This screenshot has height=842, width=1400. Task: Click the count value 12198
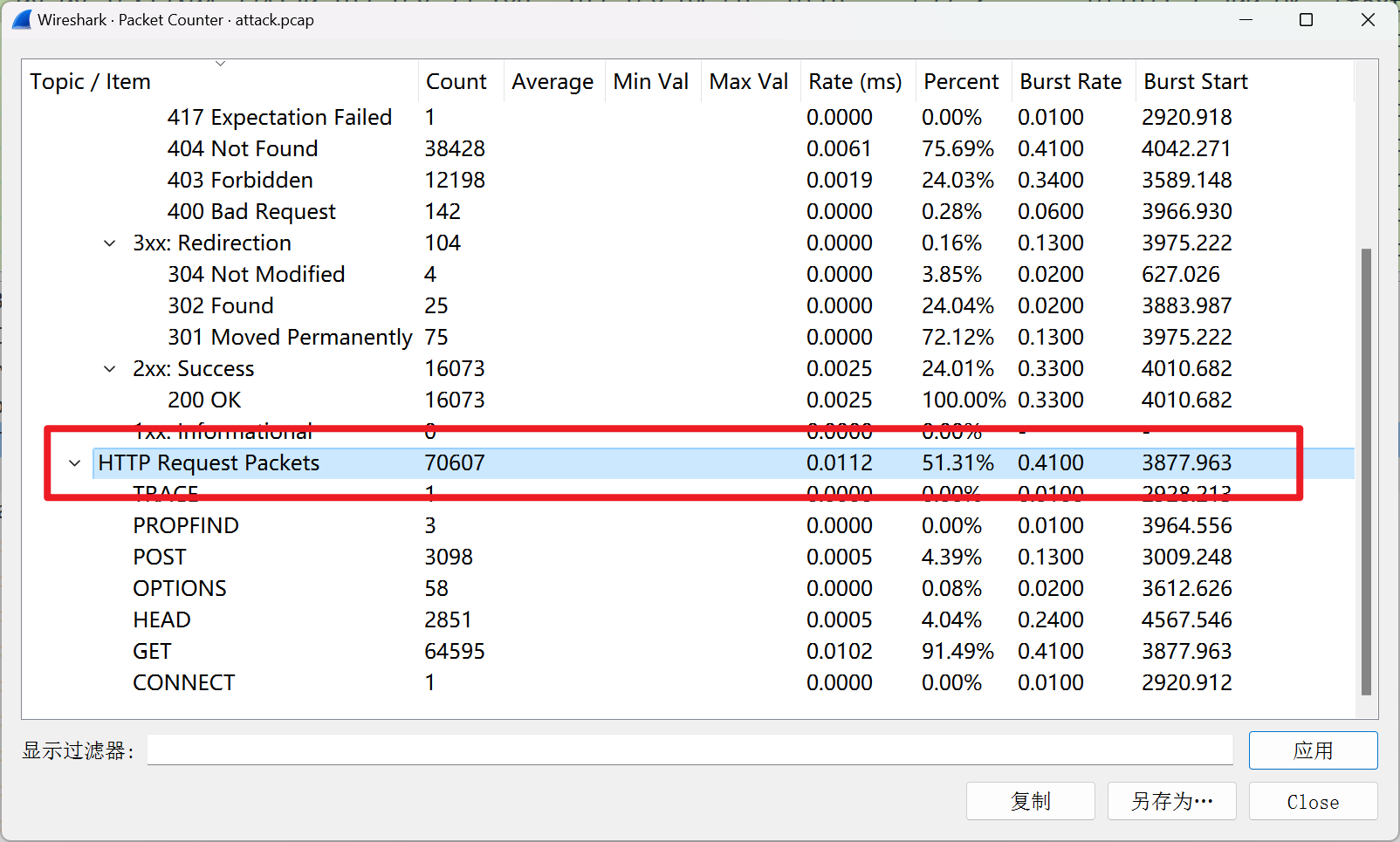pyautogui.click(x=455, y=181)
